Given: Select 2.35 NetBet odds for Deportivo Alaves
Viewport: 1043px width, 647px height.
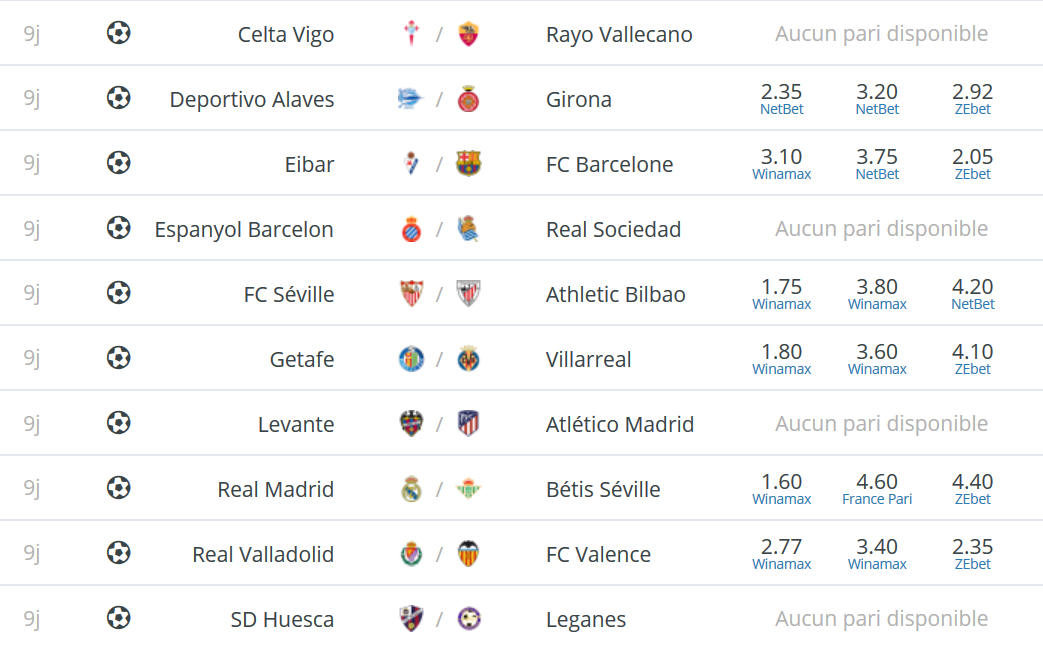Looking at the screenshot, I should coord(782,98).
